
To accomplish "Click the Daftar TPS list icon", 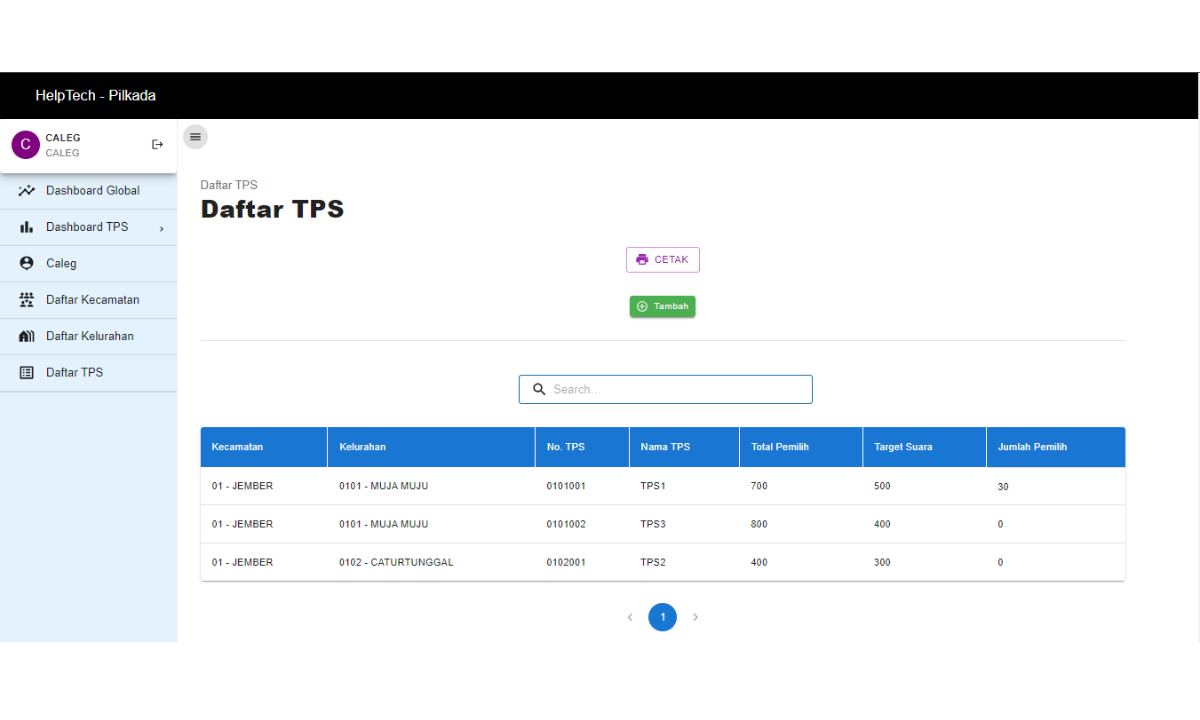I will pos(27,373).
